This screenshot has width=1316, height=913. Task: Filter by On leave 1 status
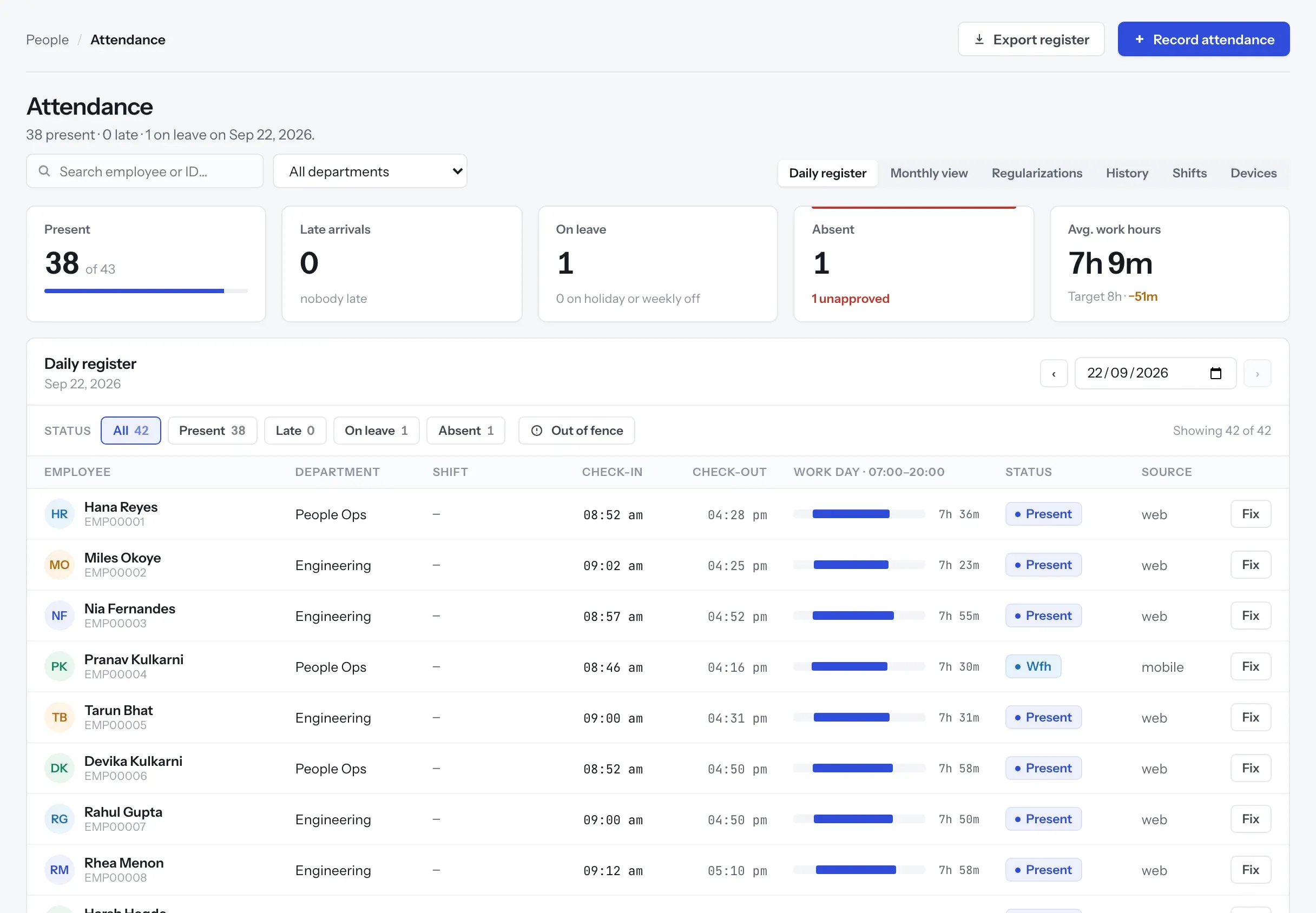377,431
